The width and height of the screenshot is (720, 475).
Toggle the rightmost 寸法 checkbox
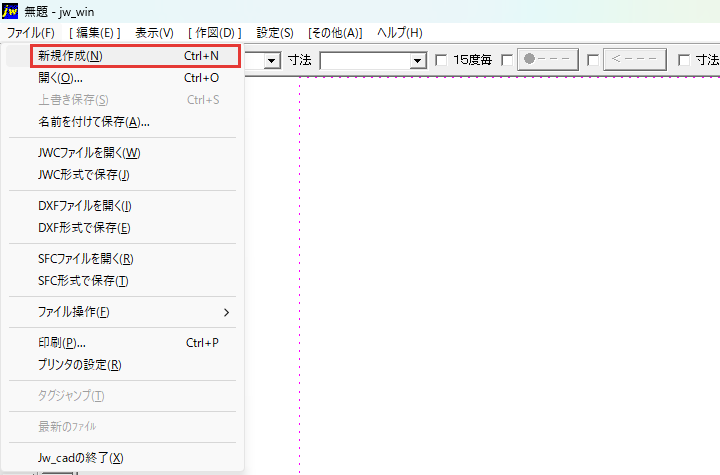[x=684, y=60]
